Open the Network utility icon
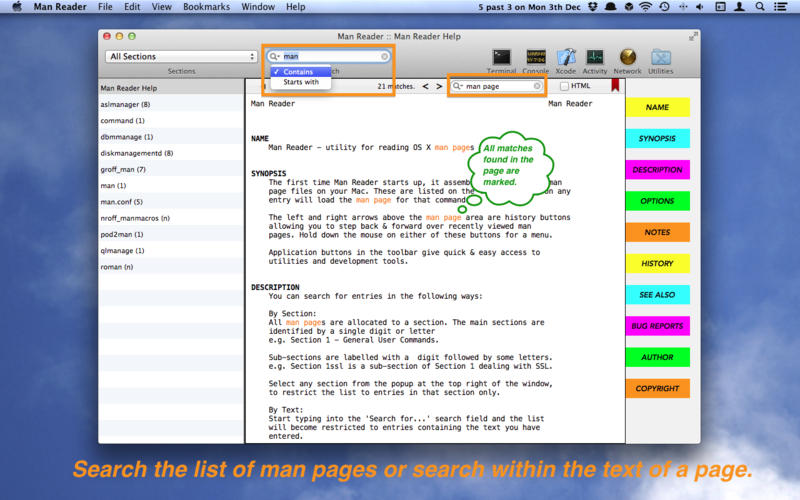This screenshot has width=800, height=500. 627,58
